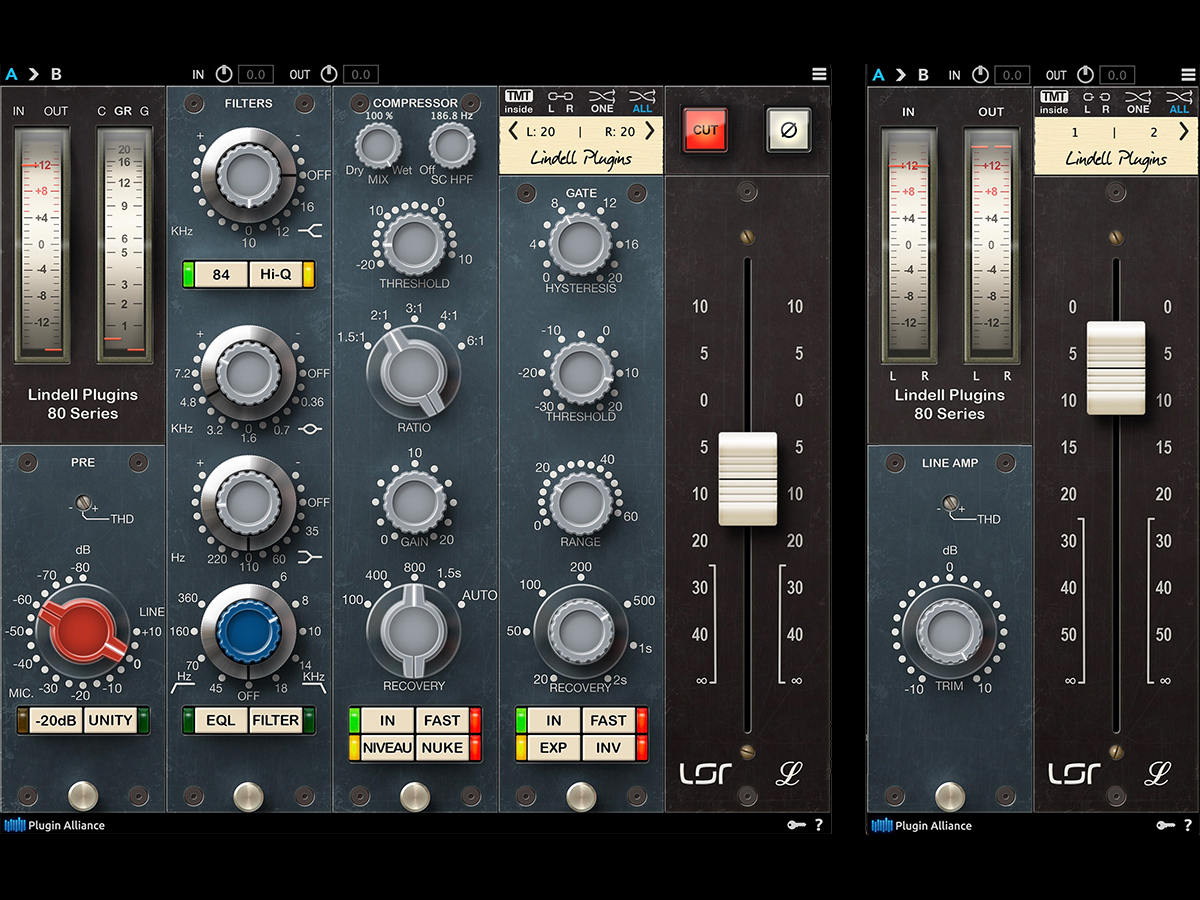The image size is (1200, 900).
Task: Click the OUT value field in the Line Amp plugin
Action: click(x=1116, y=75)
